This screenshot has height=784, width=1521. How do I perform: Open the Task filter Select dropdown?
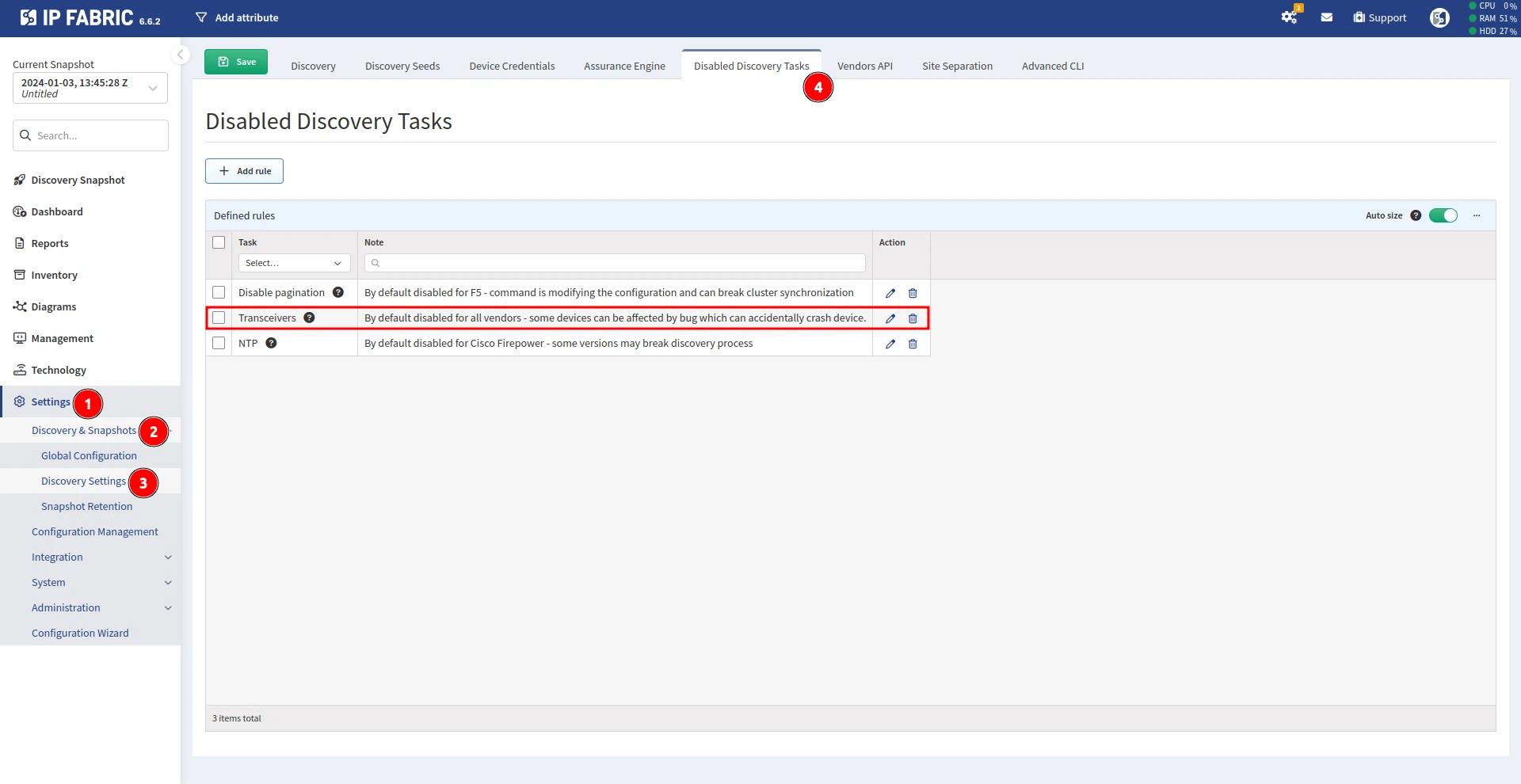coord(294,263)
